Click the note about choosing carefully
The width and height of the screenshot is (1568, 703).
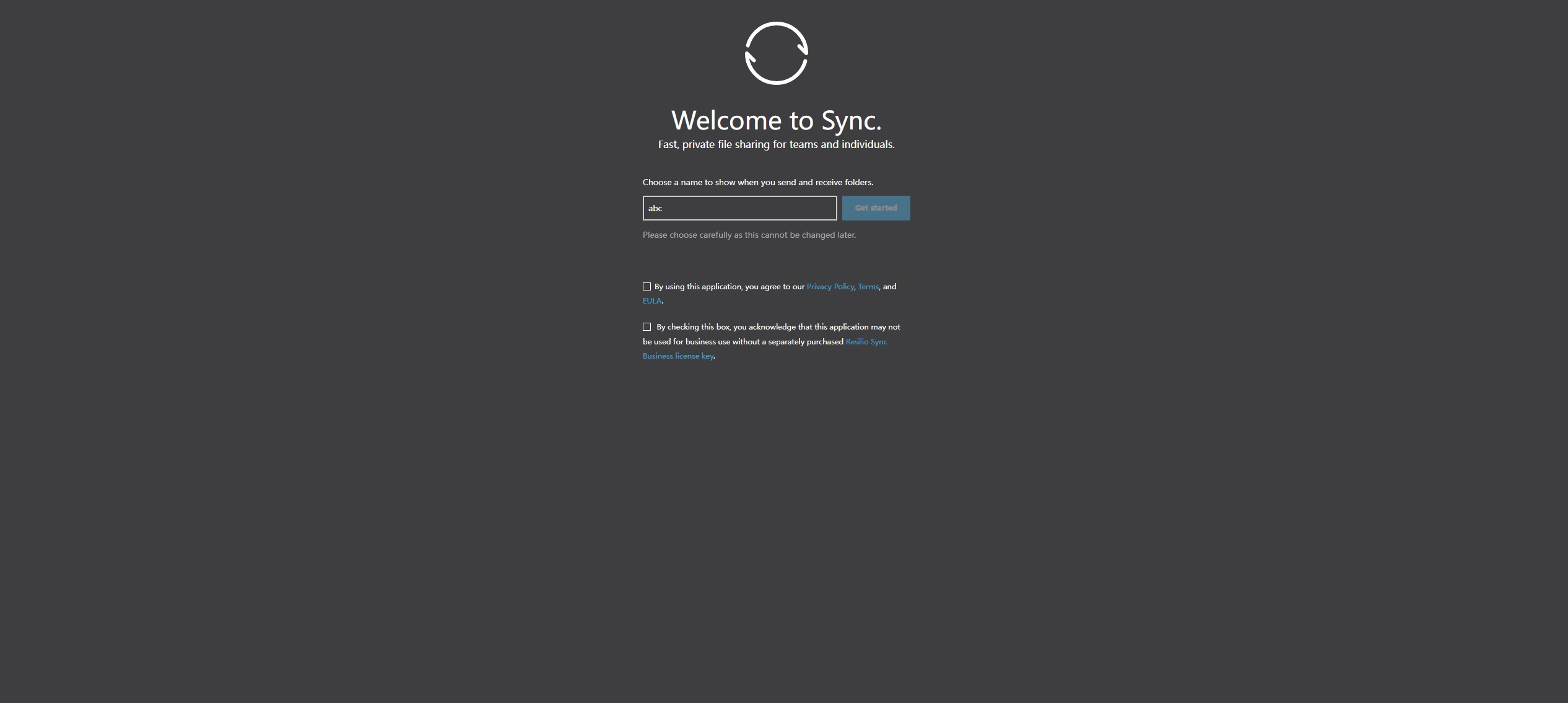click(x=749, y=235)
